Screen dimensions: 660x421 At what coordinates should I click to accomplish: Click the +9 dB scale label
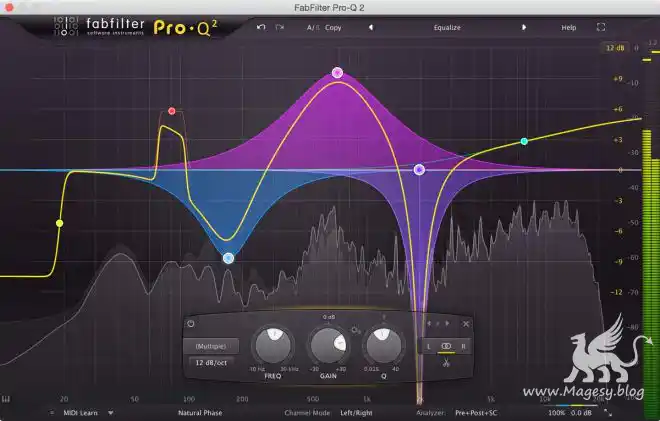618,79
